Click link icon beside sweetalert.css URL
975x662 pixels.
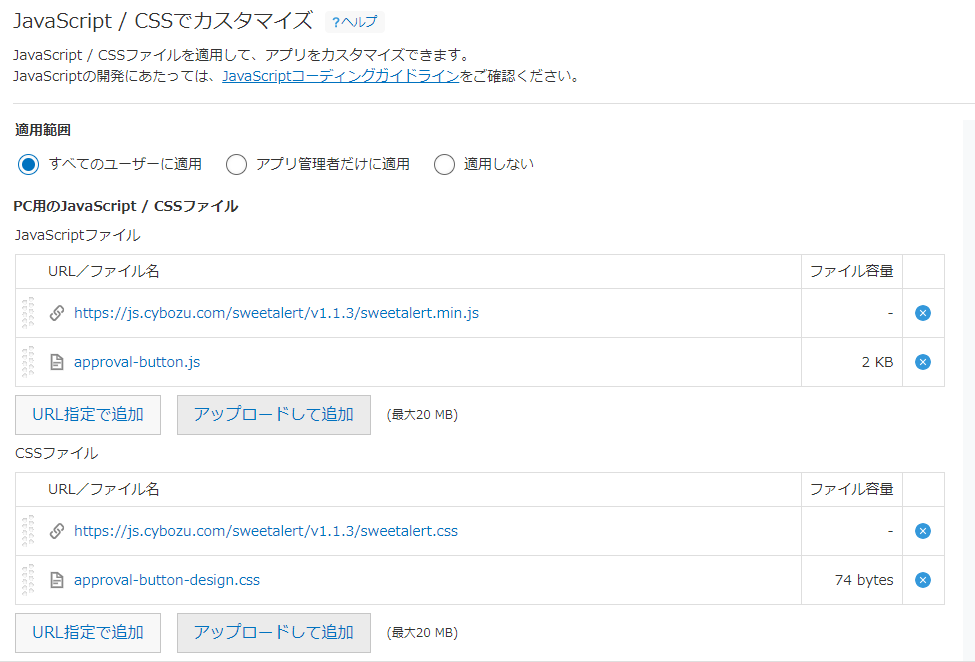point(57,531)
